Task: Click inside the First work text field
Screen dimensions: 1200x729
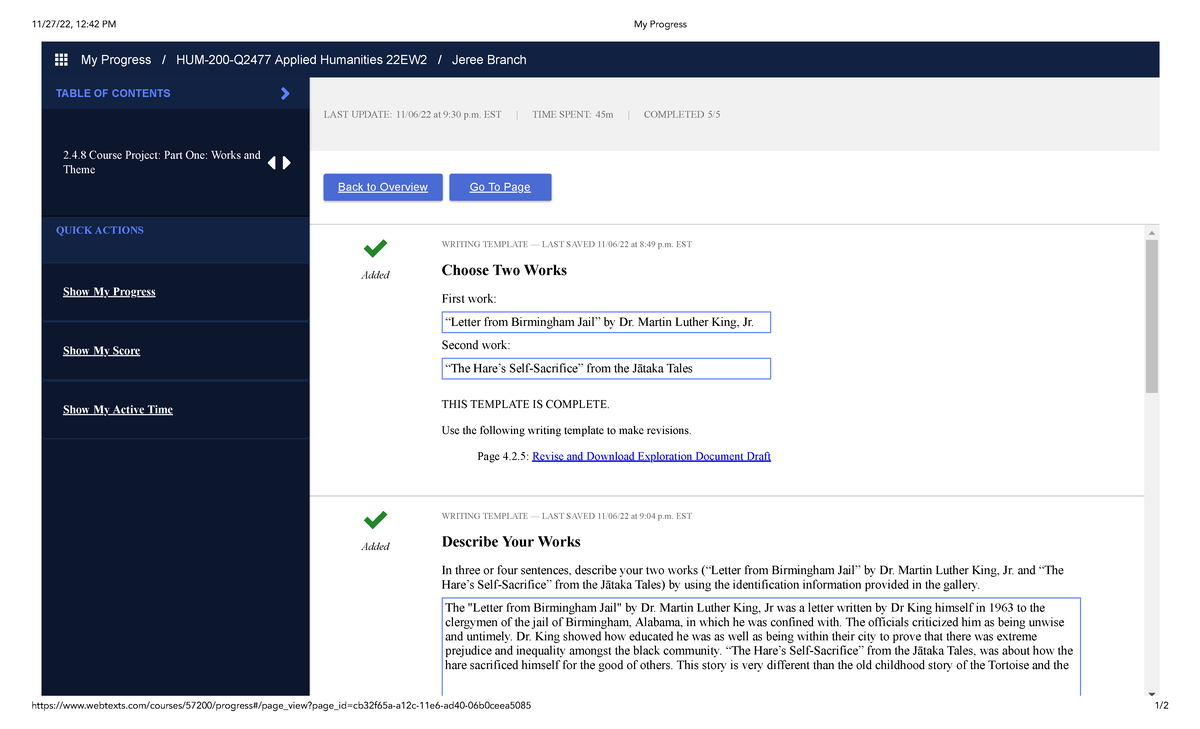Action: point(605,321)
